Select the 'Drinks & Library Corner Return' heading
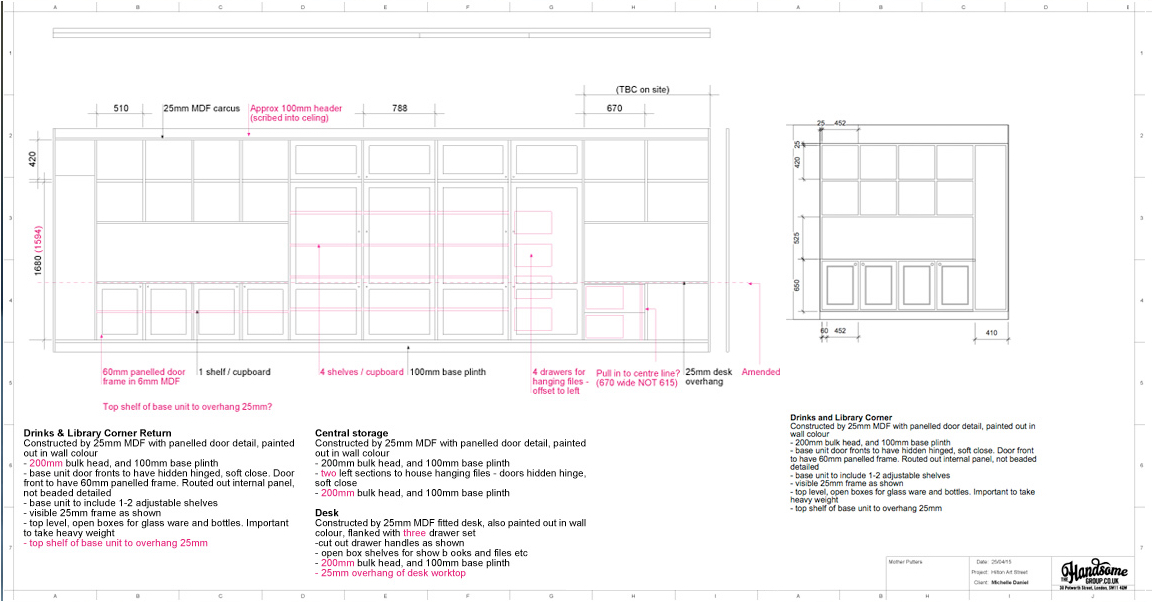This screenshot has height=602, width=1152. pyautogui.click(x=97, y=433)
